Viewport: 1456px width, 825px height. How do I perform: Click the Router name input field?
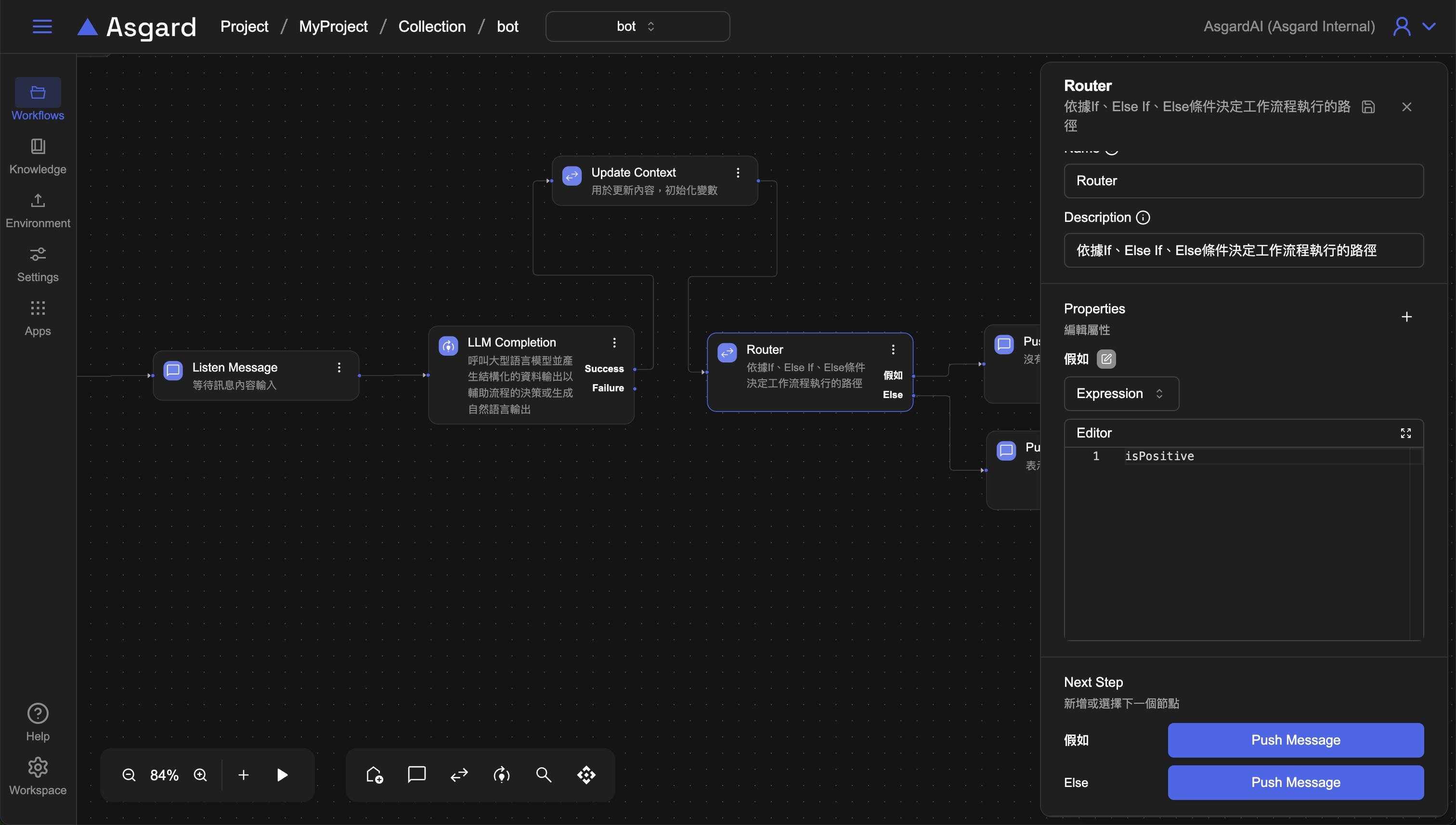[x=1243, y=181]
